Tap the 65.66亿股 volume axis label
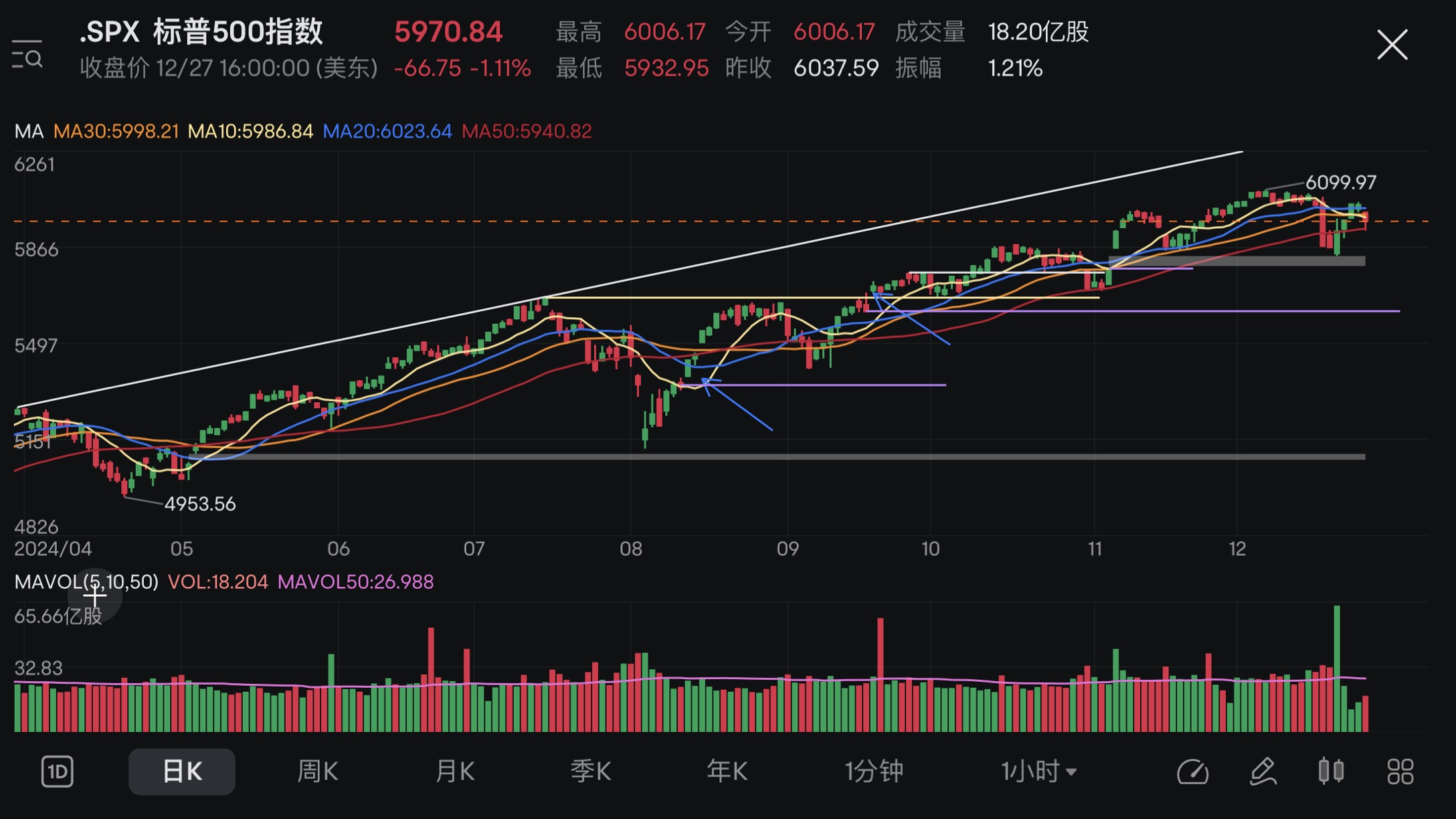 click(58, 616)
